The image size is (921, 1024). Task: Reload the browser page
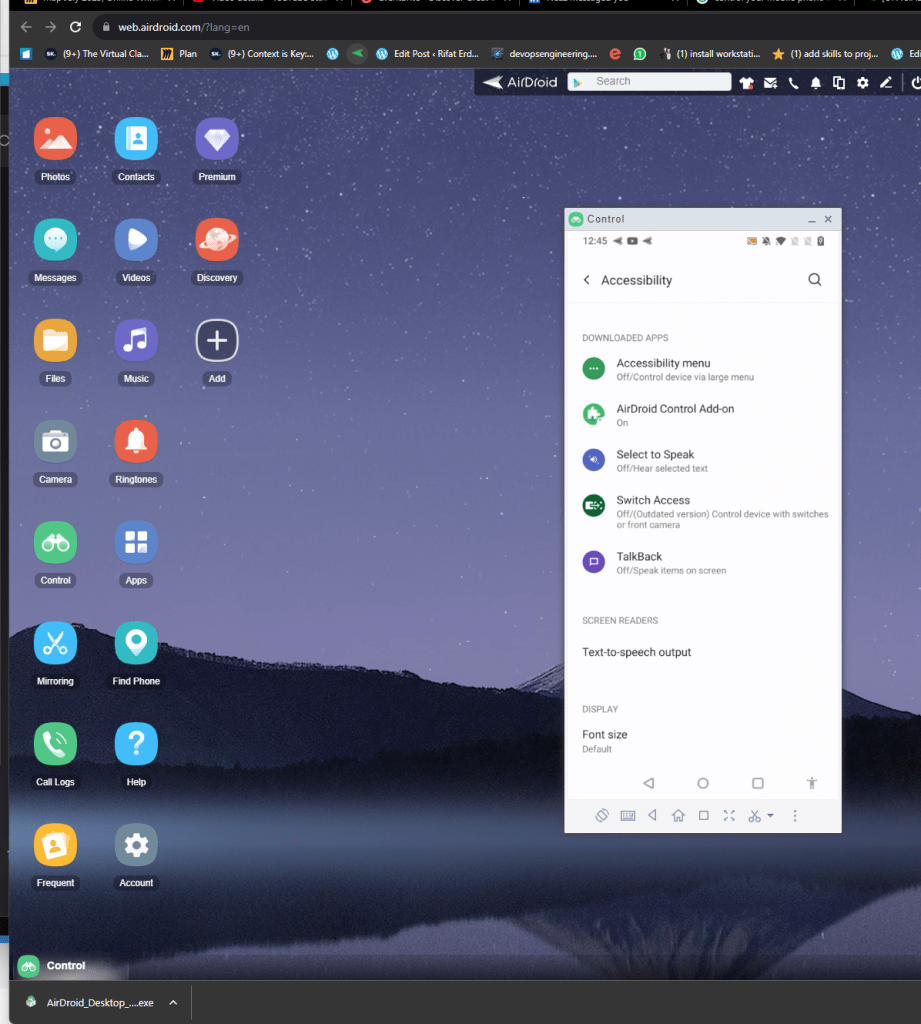76,27
